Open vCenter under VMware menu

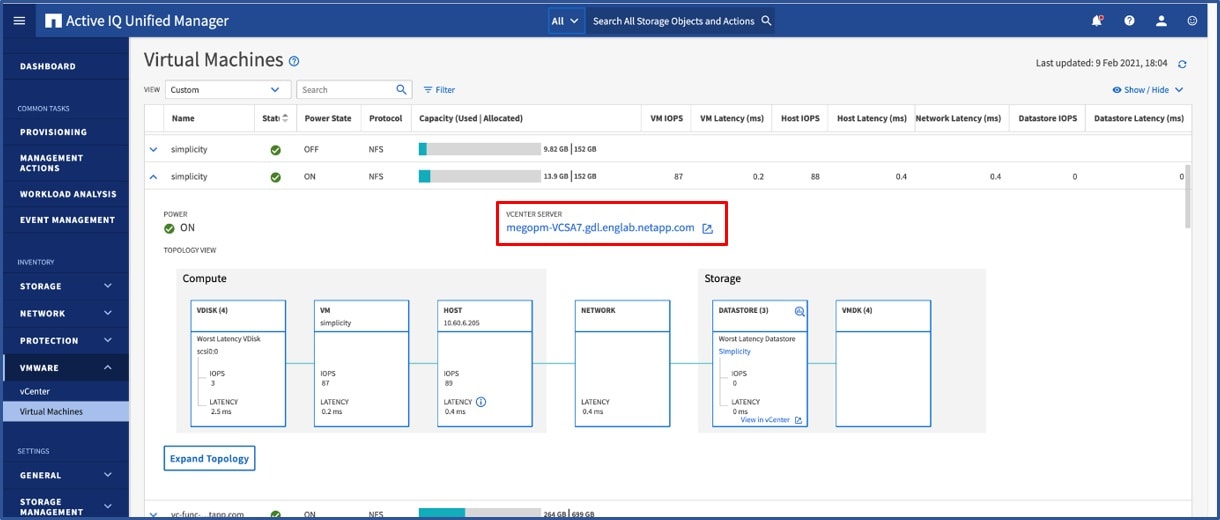coord(35,391)
